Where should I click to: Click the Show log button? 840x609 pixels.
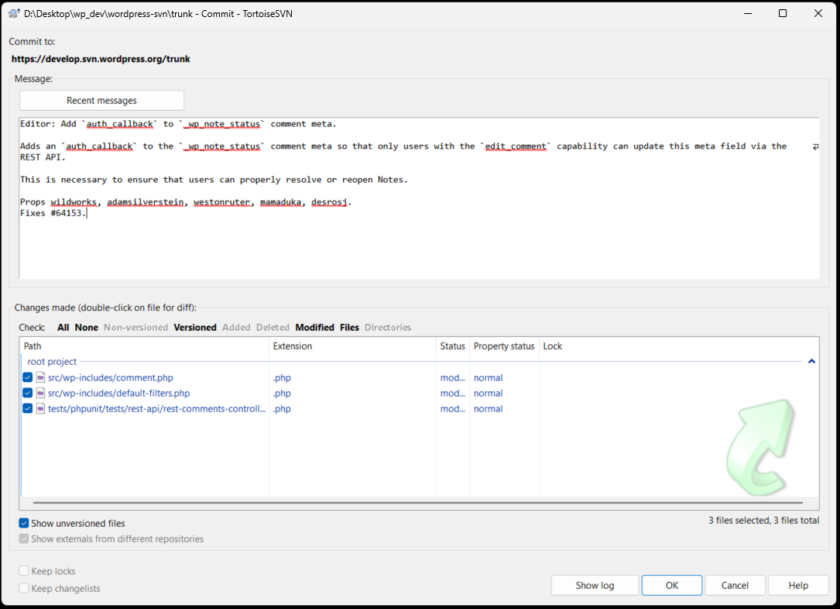coord(594,585)
